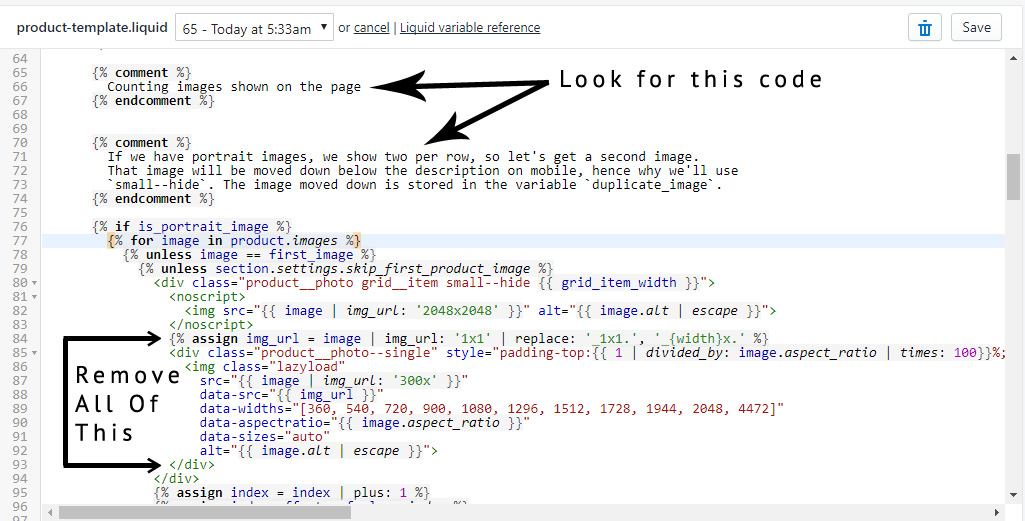This screenshot has height=521, width=1025.
Task: Click the data-widths values line
Action: click(x=492, y=409)
